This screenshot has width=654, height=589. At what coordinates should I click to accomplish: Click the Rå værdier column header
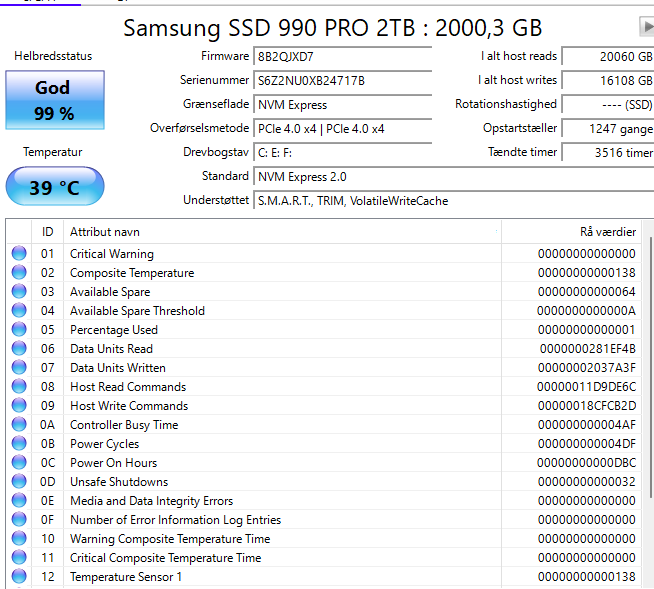tap(571, 232)
